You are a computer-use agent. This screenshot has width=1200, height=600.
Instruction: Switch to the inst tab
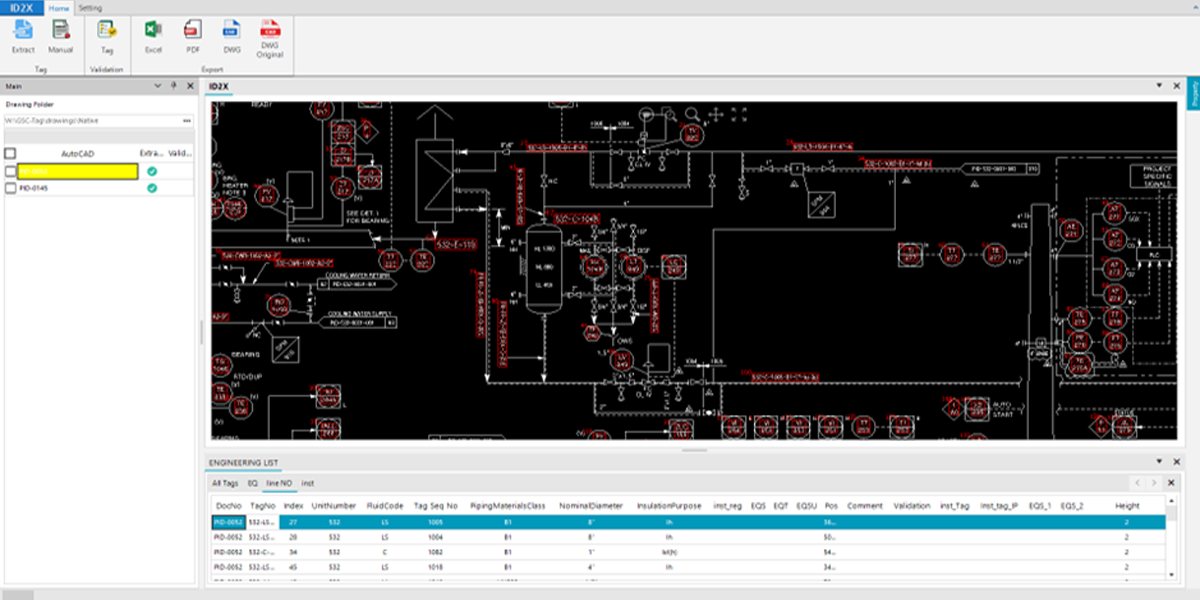(x=308, y=482)
